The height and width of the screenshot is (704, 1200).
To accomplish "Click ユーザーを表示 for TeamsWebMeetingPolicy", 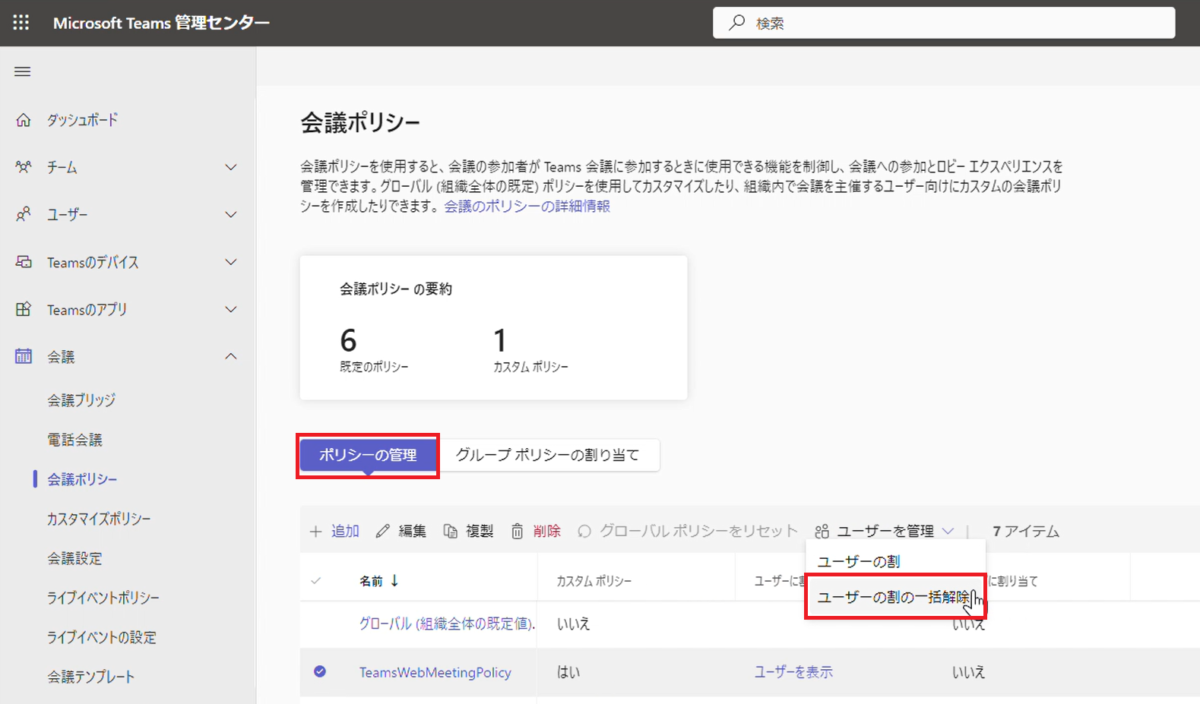I will coord(793,672).
